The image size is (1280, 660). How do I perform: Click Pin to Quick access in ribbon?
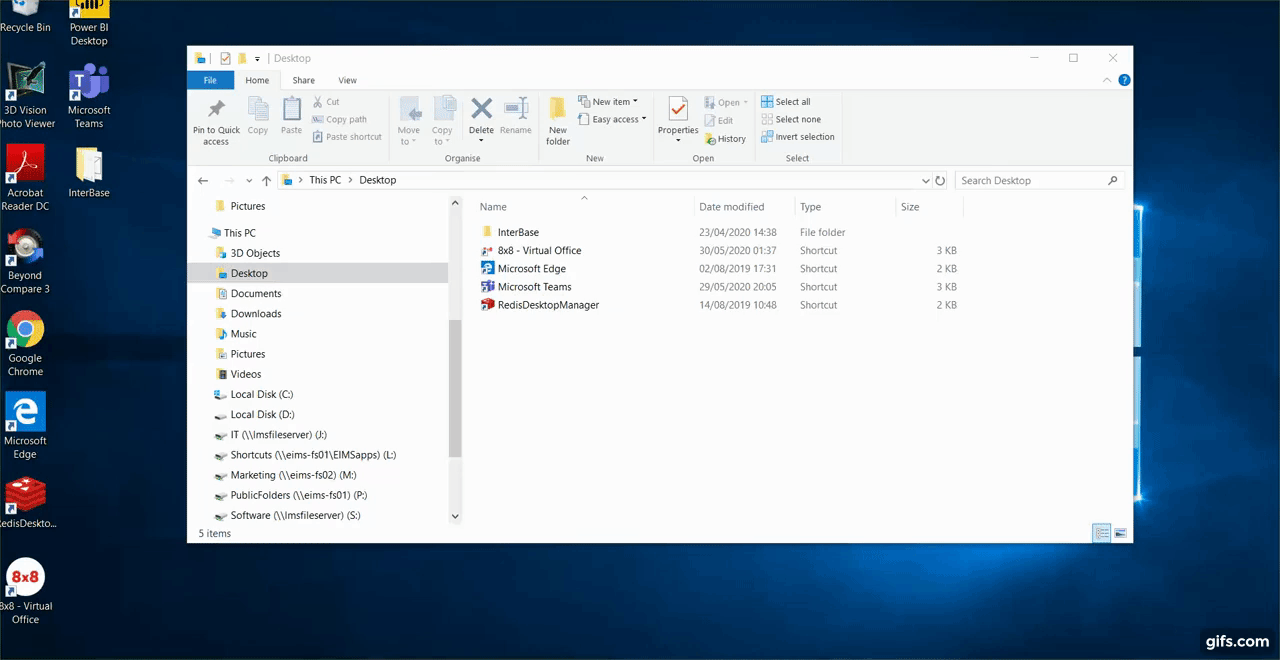click(x=216, y=123)
